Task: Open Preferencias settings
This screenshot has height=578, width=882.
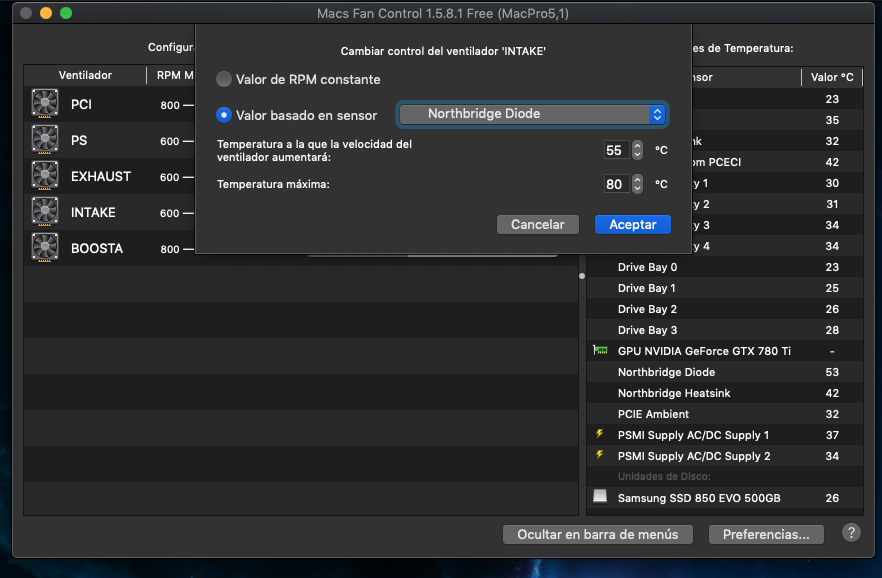Action: pyautogui.click(x=766, y=535)
